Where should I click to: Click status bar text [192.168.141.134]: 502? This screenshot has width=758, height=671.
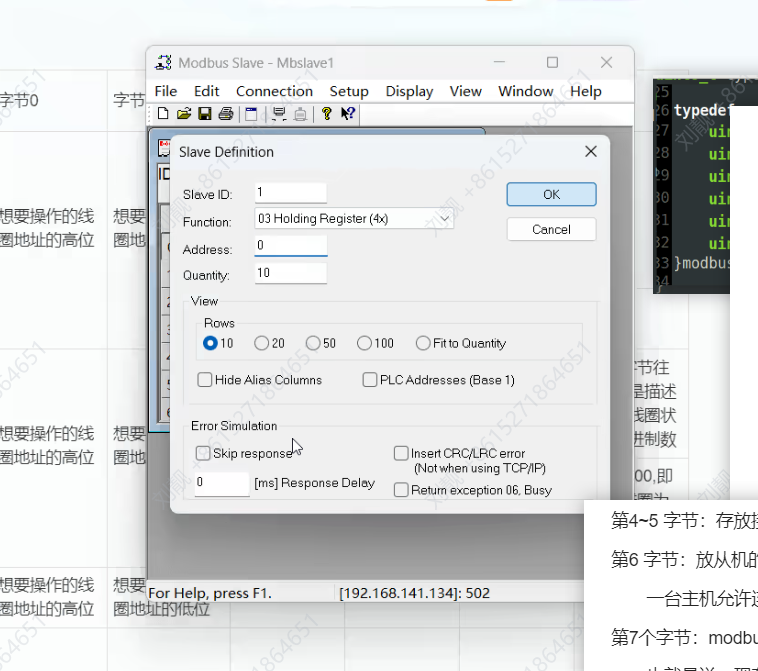click(414, 593)
